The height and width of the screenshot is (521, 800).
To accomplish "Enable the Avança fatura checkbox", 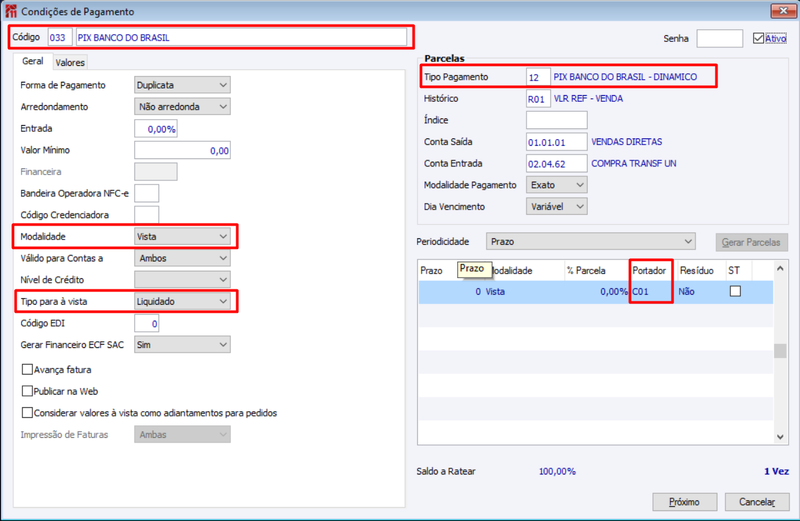I will pyautogui.click(x=27, y=369).
